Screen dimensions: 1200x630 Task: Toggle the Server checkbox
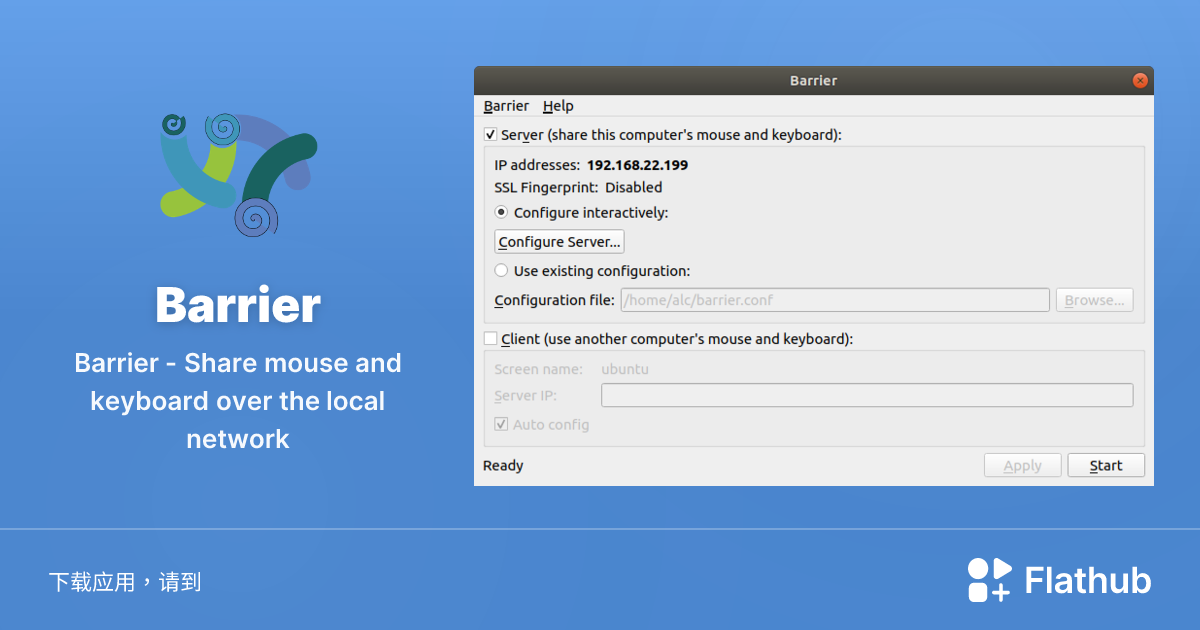click(x=491, y=135)
